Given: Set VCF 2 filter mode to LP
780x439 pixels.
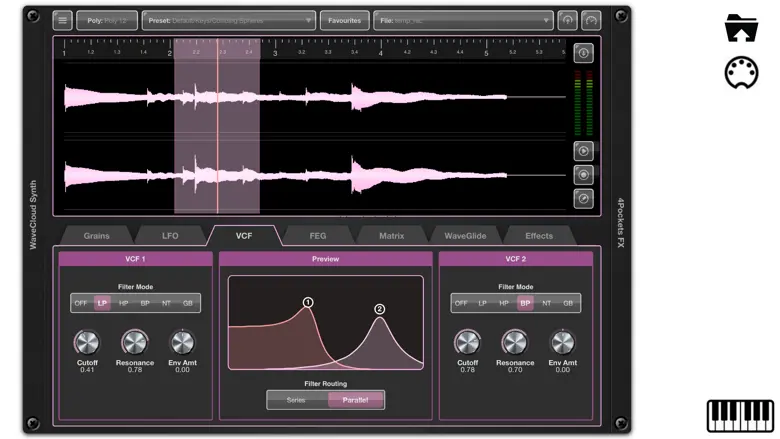Looking at the screenshot, I should coord(483,303).
